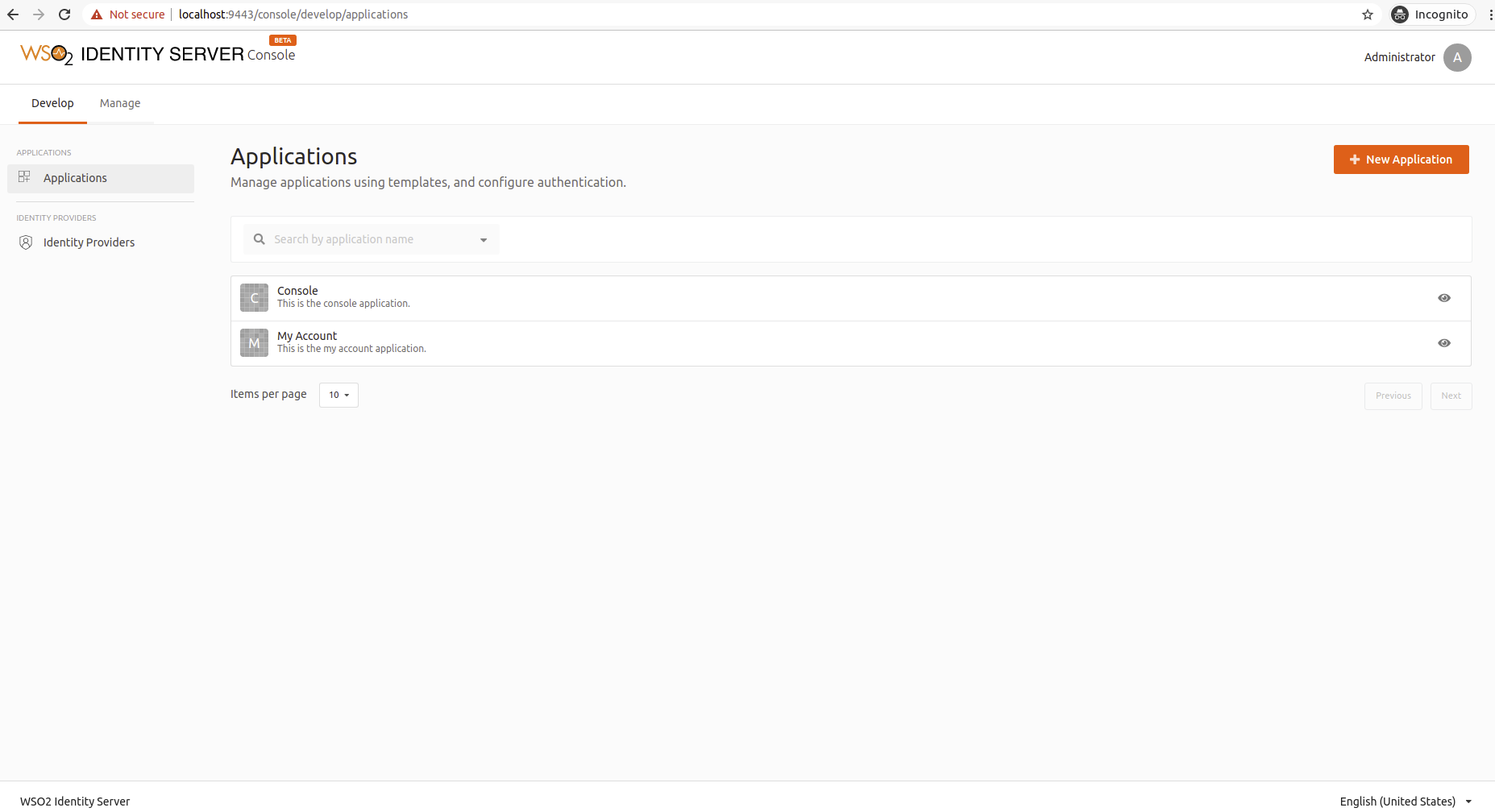This screenshot has height=812, width=1495.
Task: Click the My Account application avatar
Action: pyautogui.click(x=253, y=342)
